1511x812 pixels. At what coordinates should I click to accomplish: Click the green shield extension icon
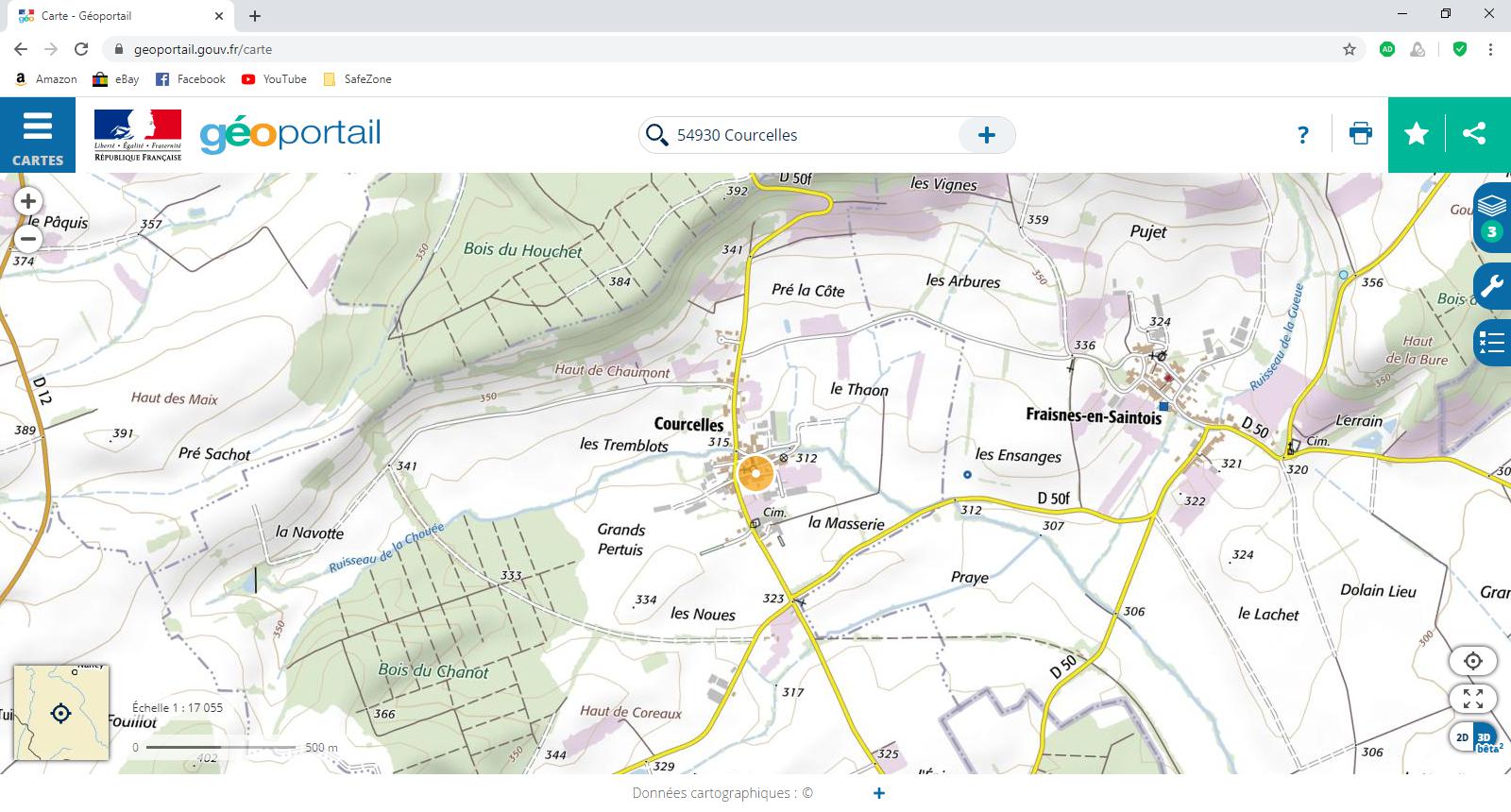pyautogui.click(x=1460, y=49)
